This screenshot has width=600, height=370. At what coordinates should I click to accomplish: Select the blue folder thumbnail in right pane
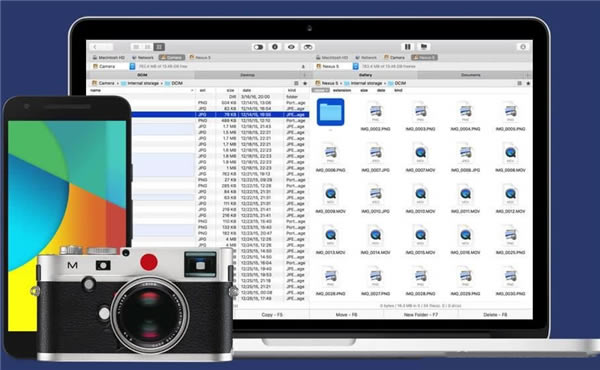coord(331,112)
